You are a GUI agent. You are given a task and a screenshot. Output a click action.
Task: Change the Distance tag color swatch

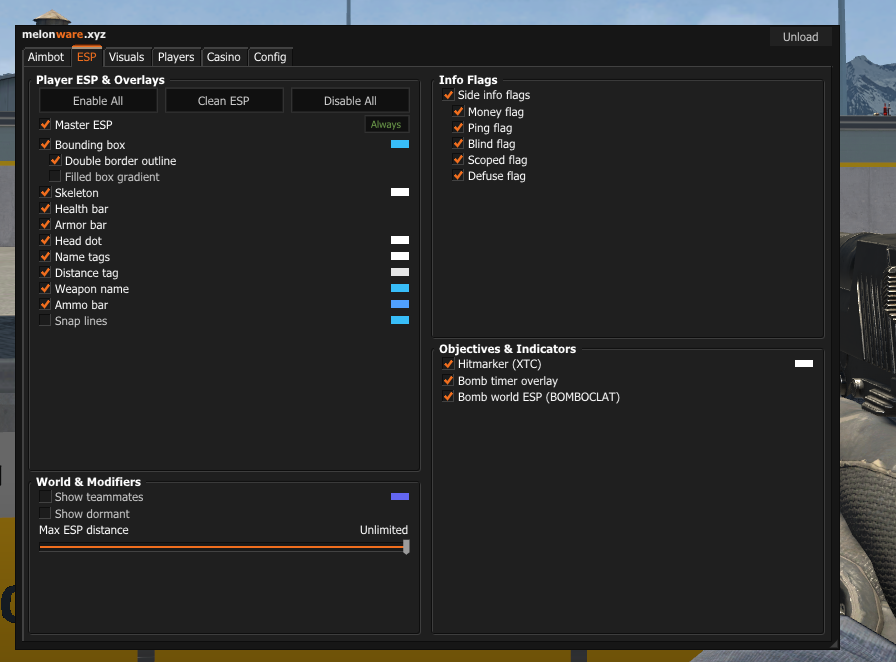click(x=400, y=272)
